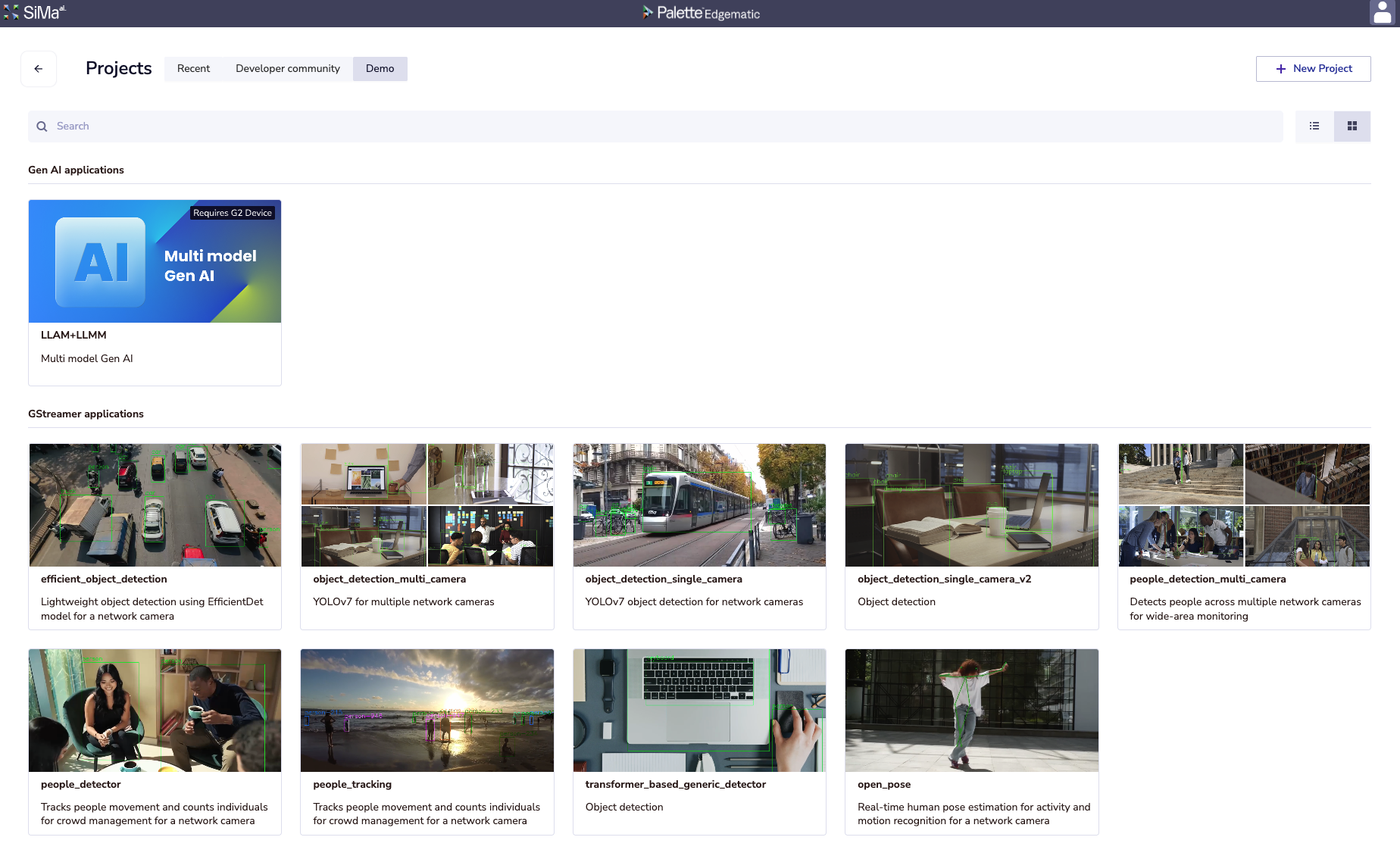Click the Palette Edgematic logo
The height and width of the screenshot is (859, 1400).
[x=701, y=13]
